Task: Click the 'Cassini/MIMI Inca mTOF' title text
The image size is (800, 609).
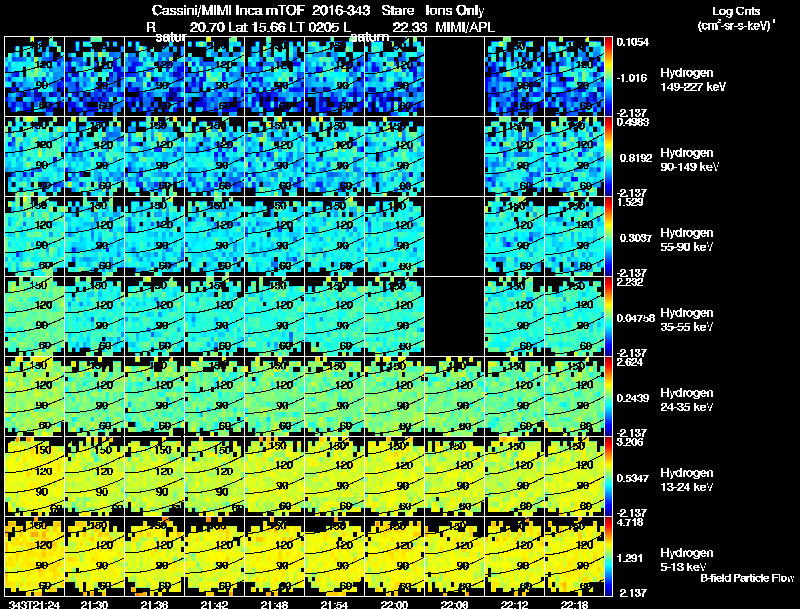Action: click(228, 11)
